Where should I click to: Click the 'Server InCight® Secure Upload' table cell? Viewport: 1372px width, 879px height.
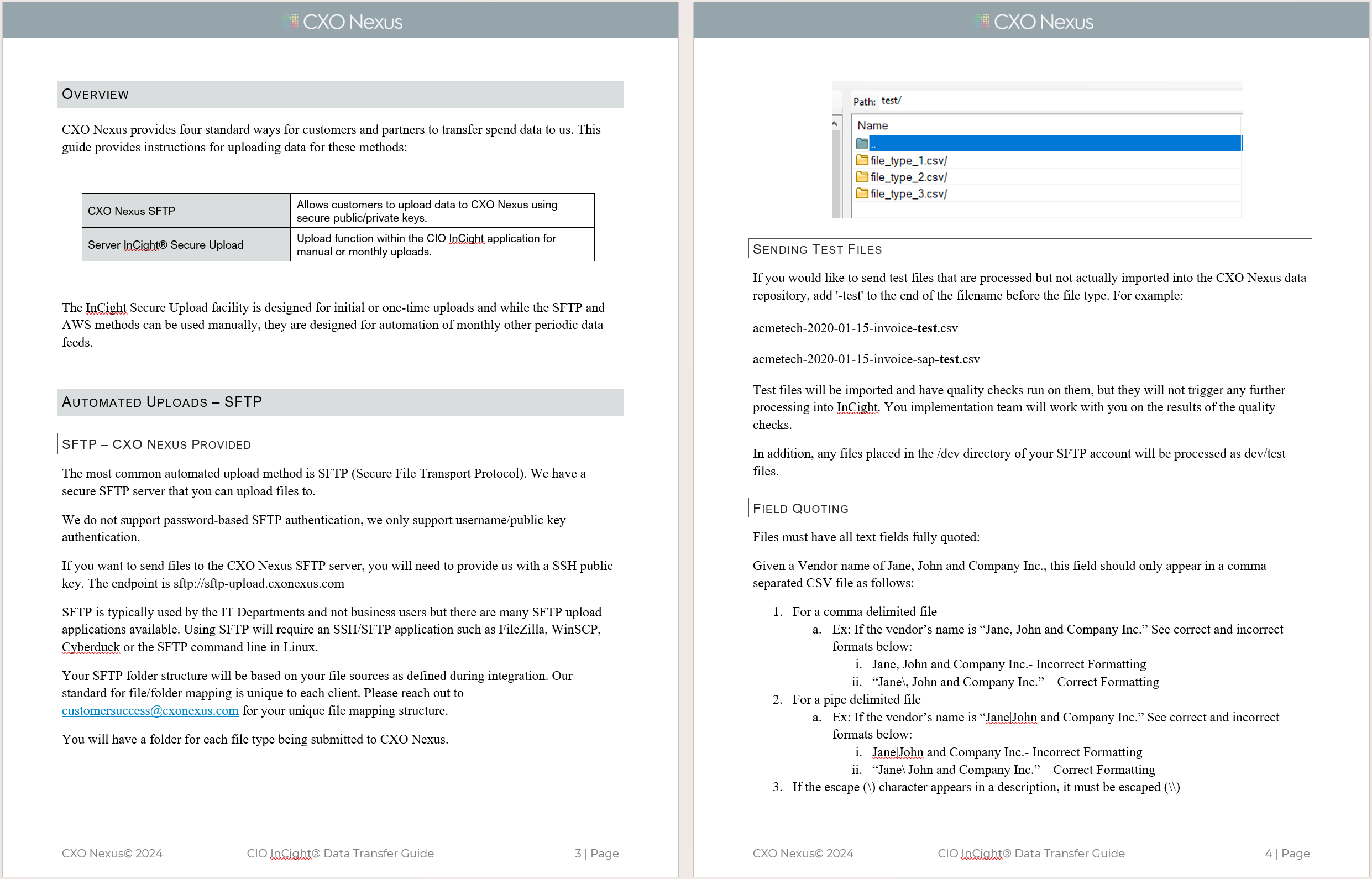coord(186,244)
